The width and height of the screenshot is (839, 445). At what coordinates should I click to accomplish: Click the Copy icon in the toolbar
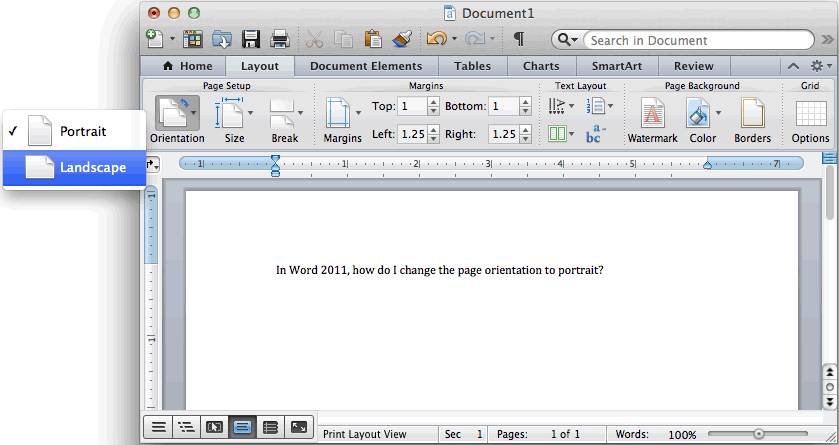[x=343, y=39]
